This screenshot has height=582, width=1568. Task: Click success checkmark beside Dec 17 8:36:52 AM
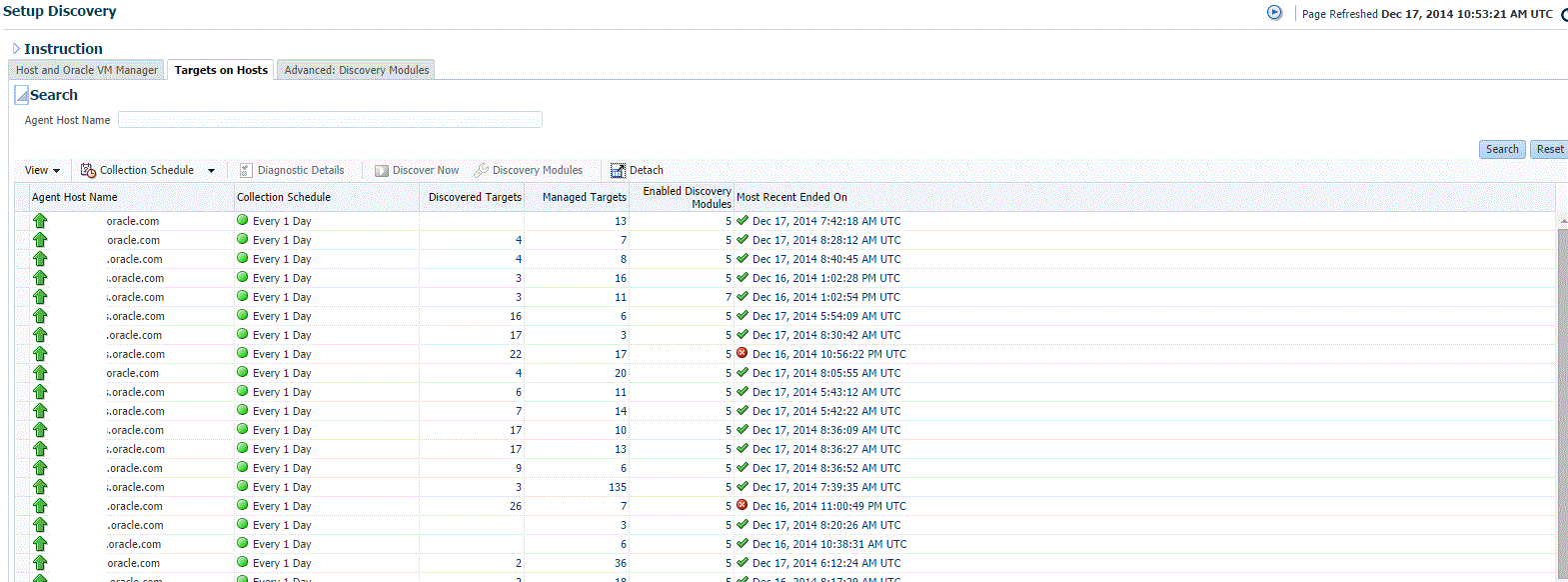[x=742, y=467]
